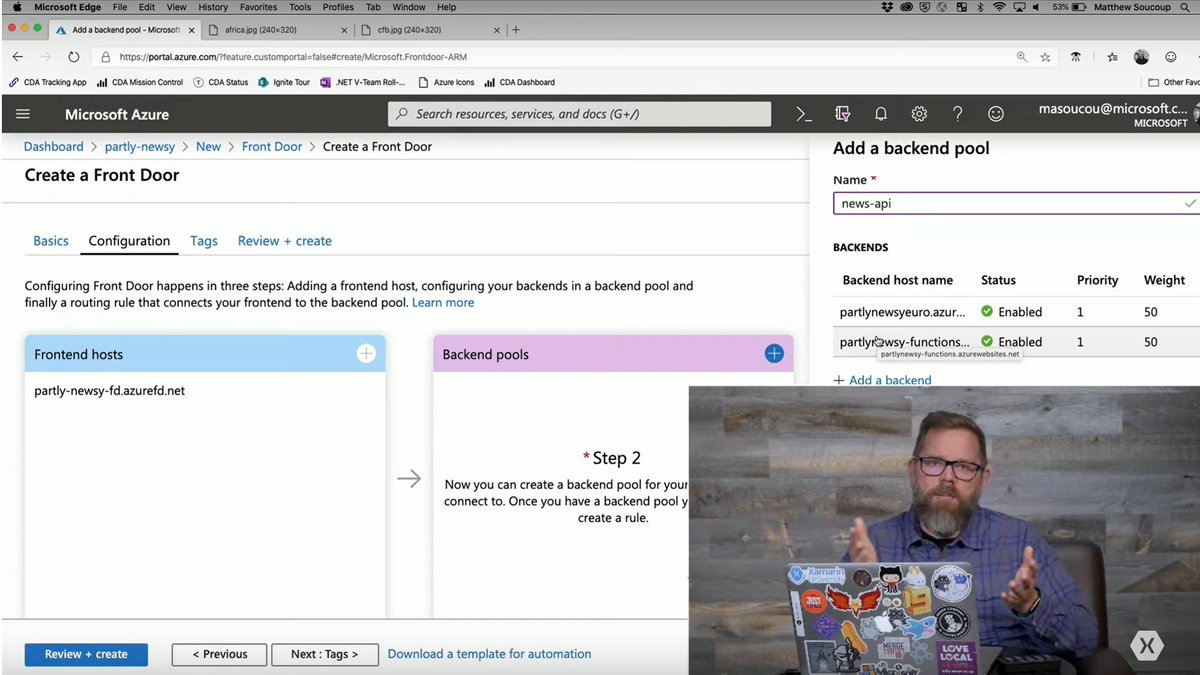Close the africa.jpg browser tab
The height and width of the screenshot is (675, 1200).
(x=345, y=30)
